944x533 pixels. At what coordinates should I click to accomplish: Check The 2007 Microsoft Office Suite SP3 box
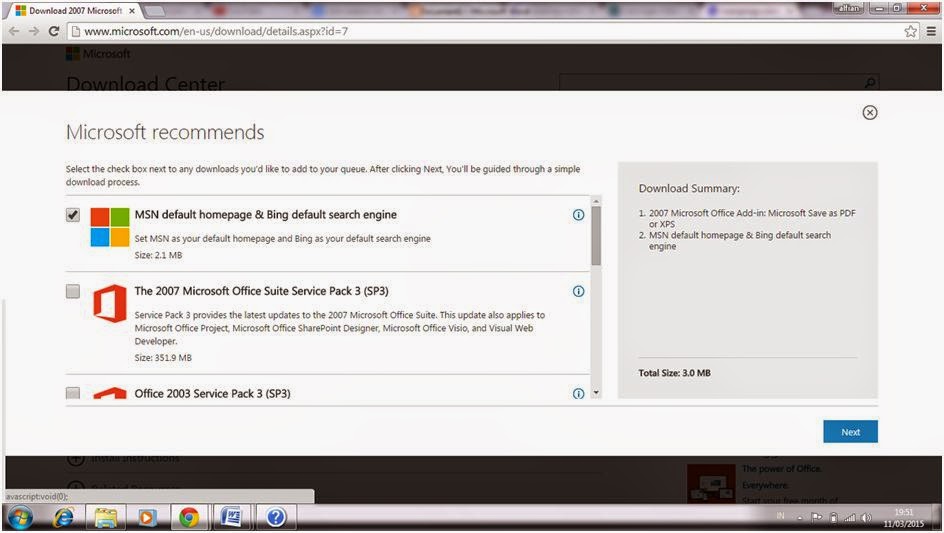73,291
